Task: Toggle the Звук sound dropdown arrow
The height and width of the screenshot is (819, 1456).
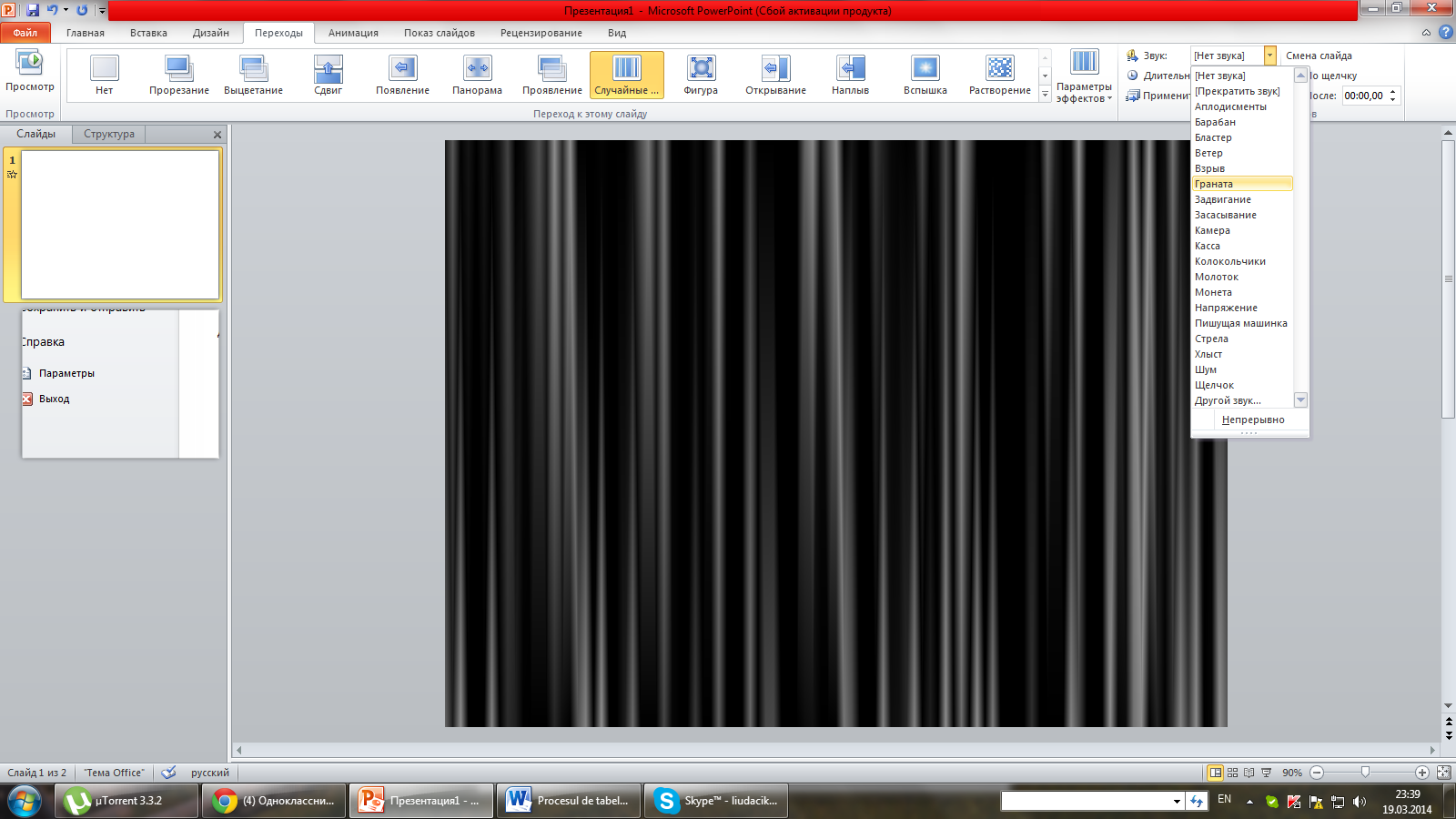Action: (x=1269, y=56)
